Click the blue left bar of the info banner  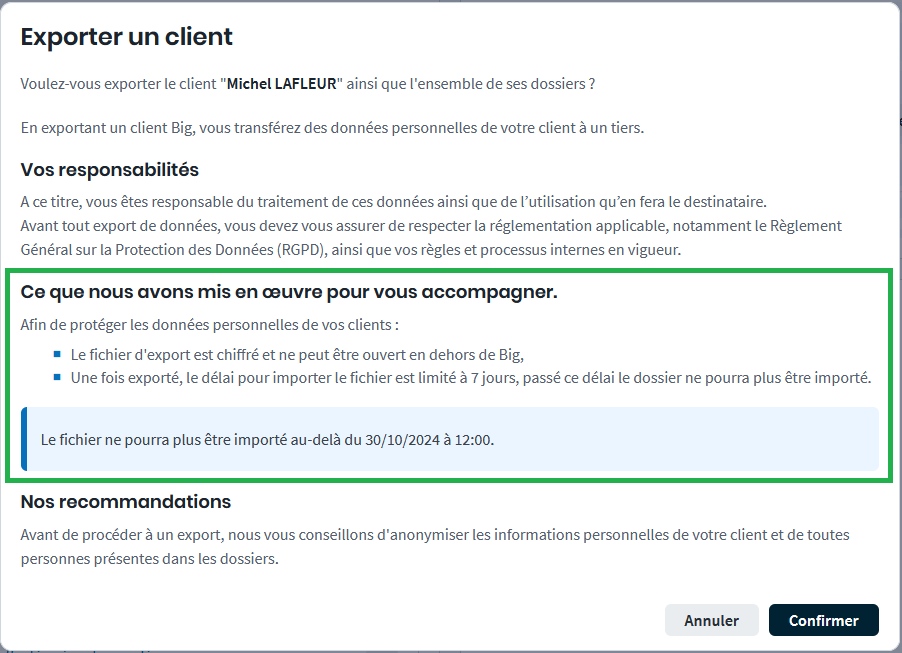pos(24,439)
